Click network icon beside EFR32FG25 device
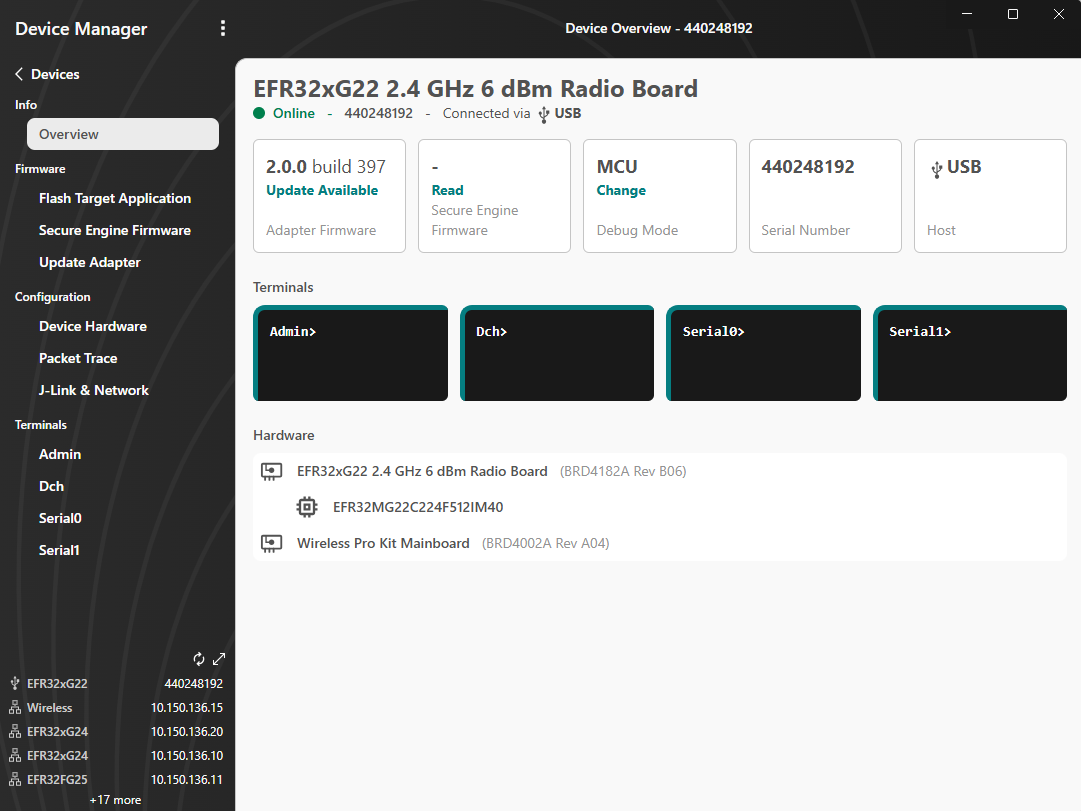Viewport: 1081px width, 811px height. pyautogui.click(x=14, y=779)
